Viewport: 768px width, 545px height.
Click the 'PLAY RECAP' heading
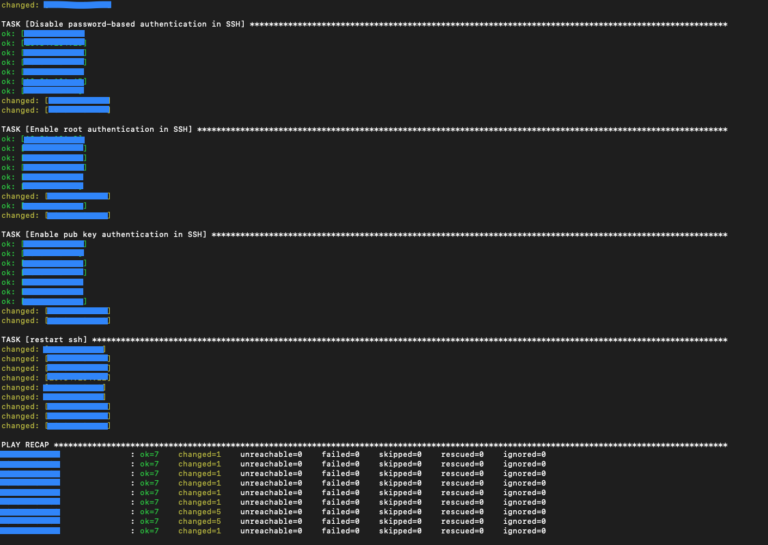(25, 445)
